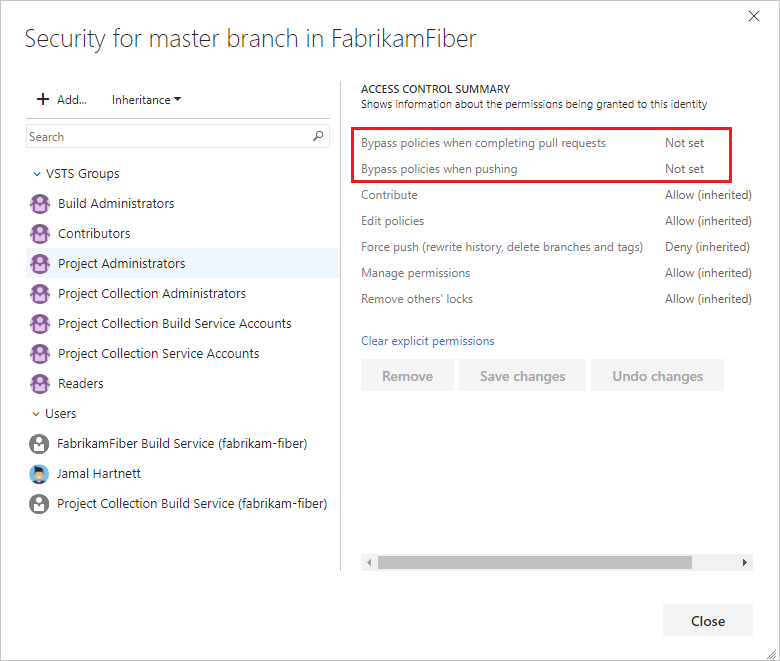Click the plus icon next to Add
780x661 pixels.
tap(43, 99)
